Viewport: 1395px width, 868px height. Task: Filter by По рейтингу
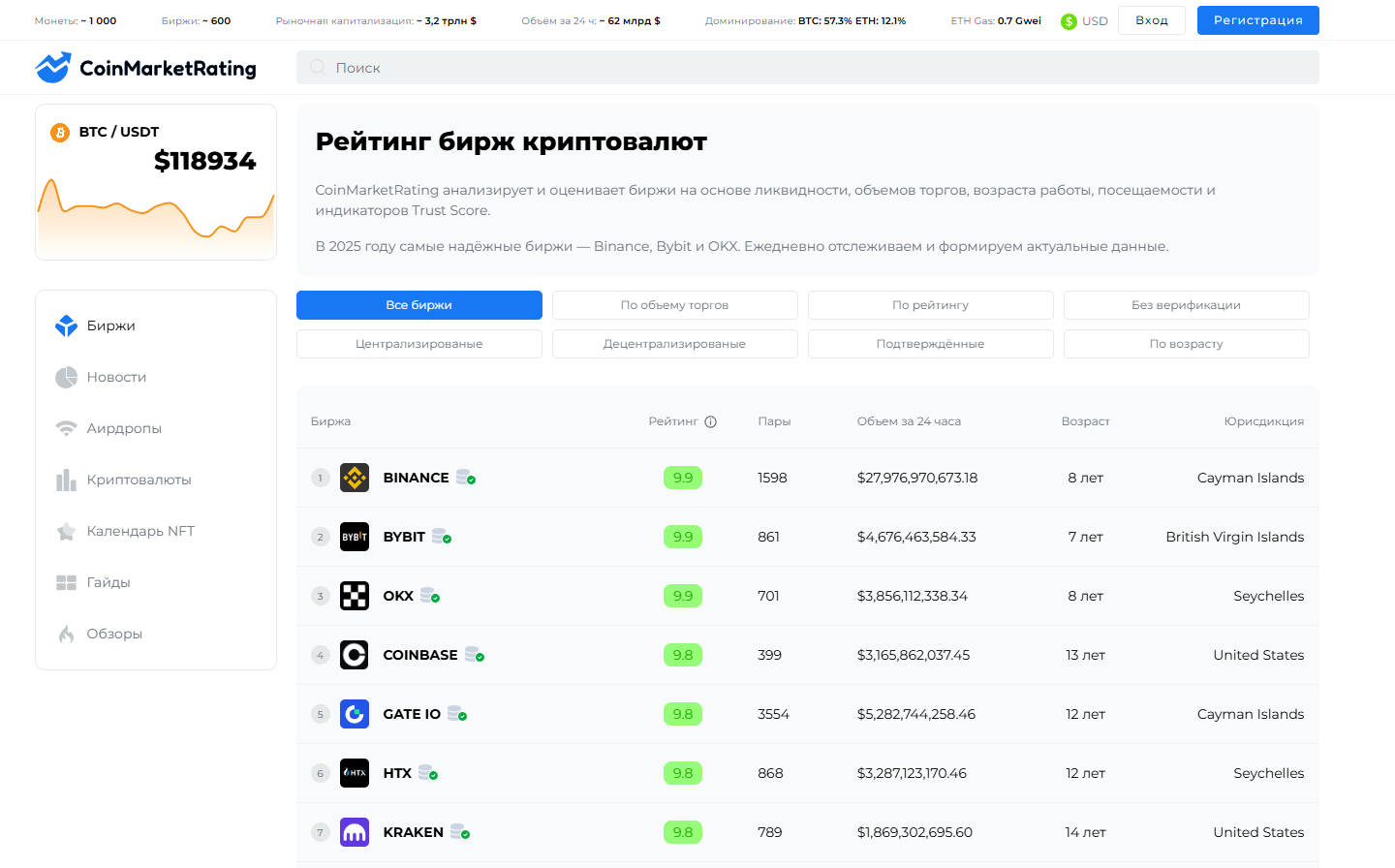coord(931,305)
